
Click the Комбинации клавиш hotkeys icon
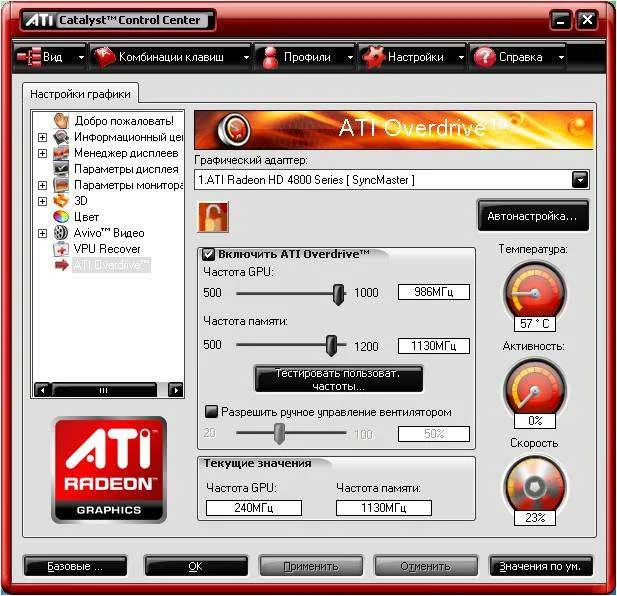103,57
